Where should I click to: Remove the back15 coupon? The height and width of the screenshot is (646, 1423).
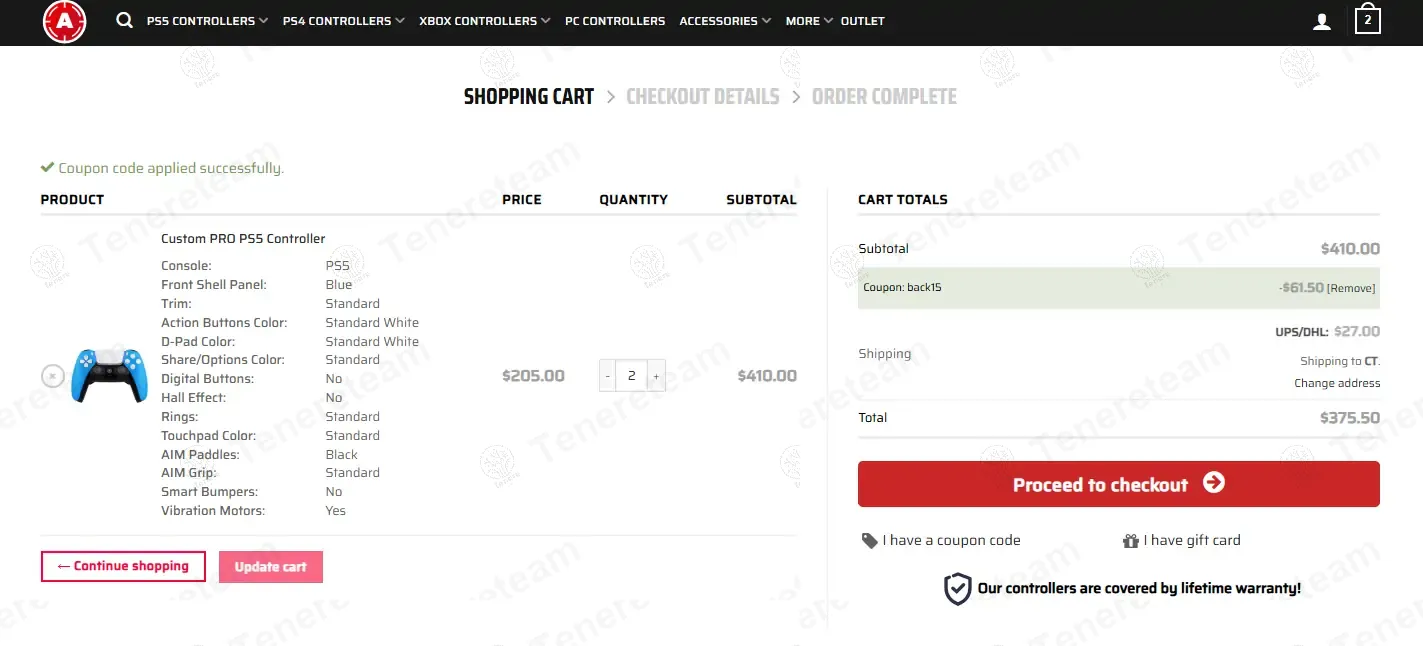(x=1350, y=288)
